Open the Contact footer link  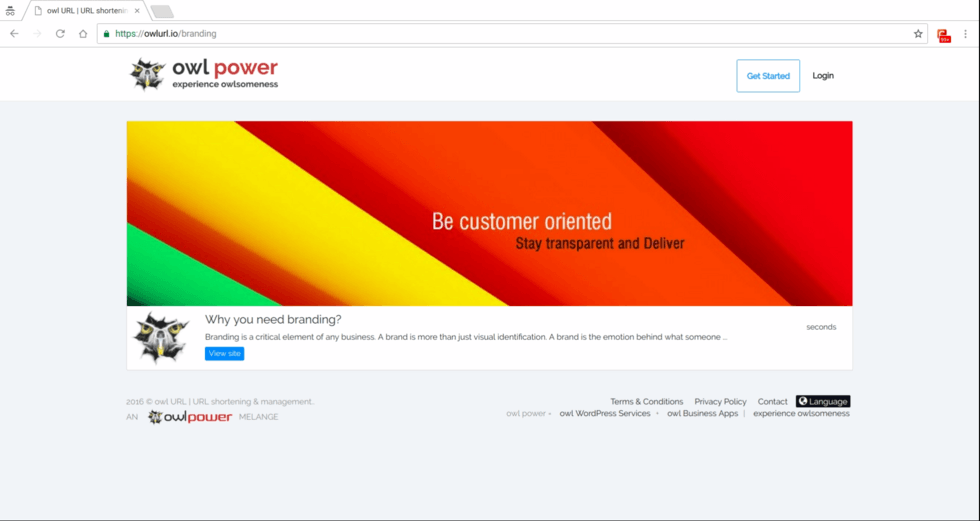772,402
